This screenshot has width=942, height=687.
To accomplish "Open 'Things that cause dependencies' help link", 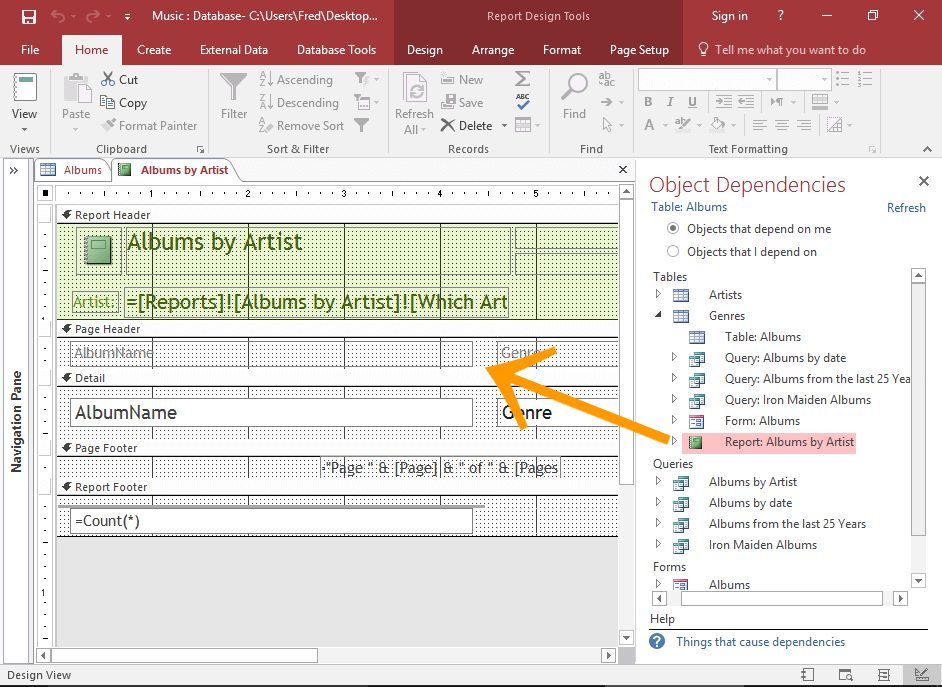I will point(760,642).
